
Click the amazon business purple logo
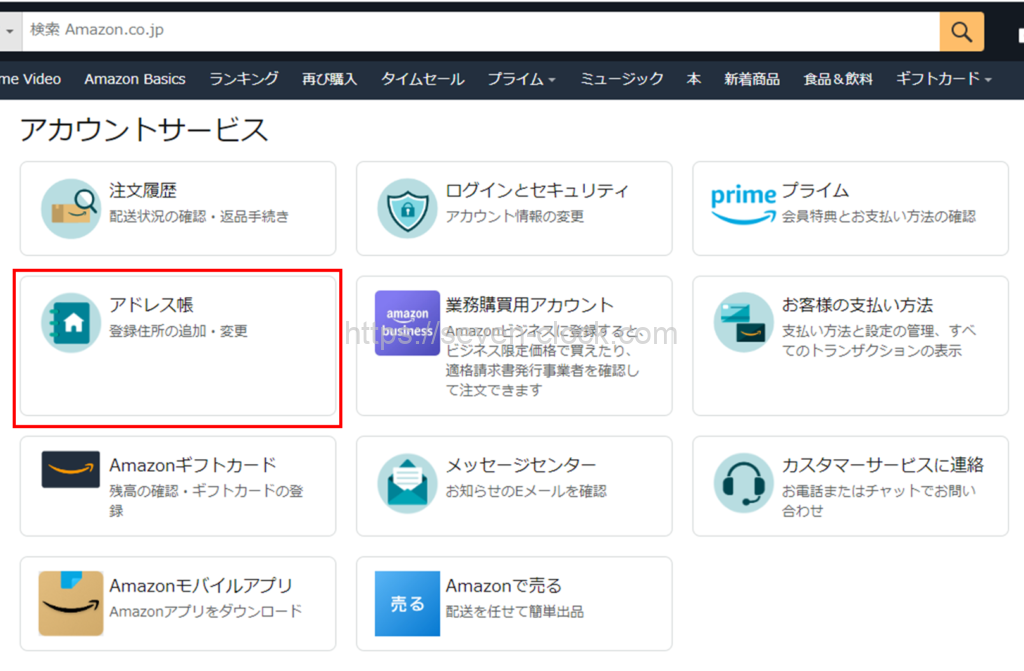pyautogui.click(x=408, y=323)
